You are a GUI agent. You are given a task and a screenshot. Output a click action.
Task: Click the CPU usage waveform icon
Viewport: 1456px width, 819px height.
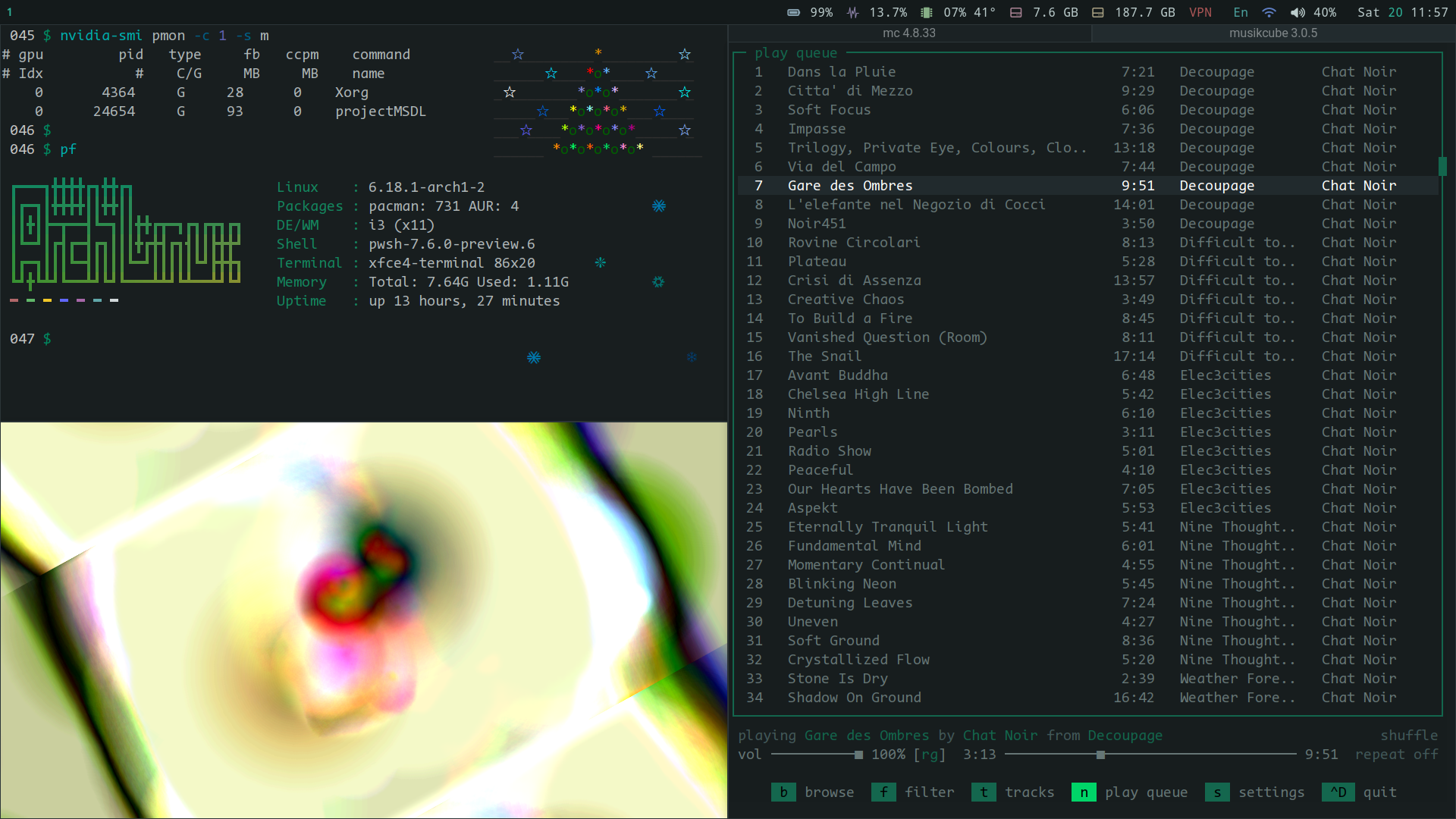(853, 12)
